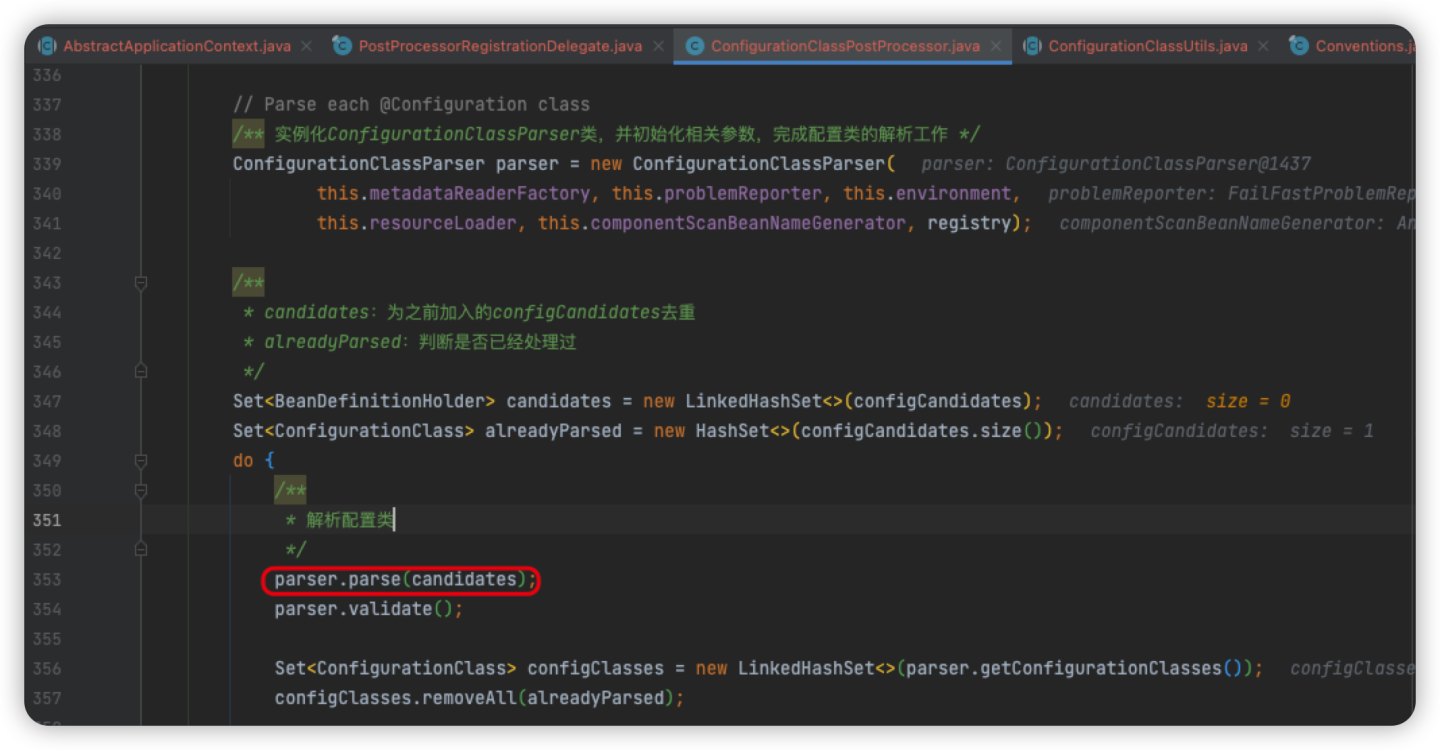The image size is (1440, 750).
Task: Click PostProcessorRegistrationDelegate class file icon
Action: 341,46
